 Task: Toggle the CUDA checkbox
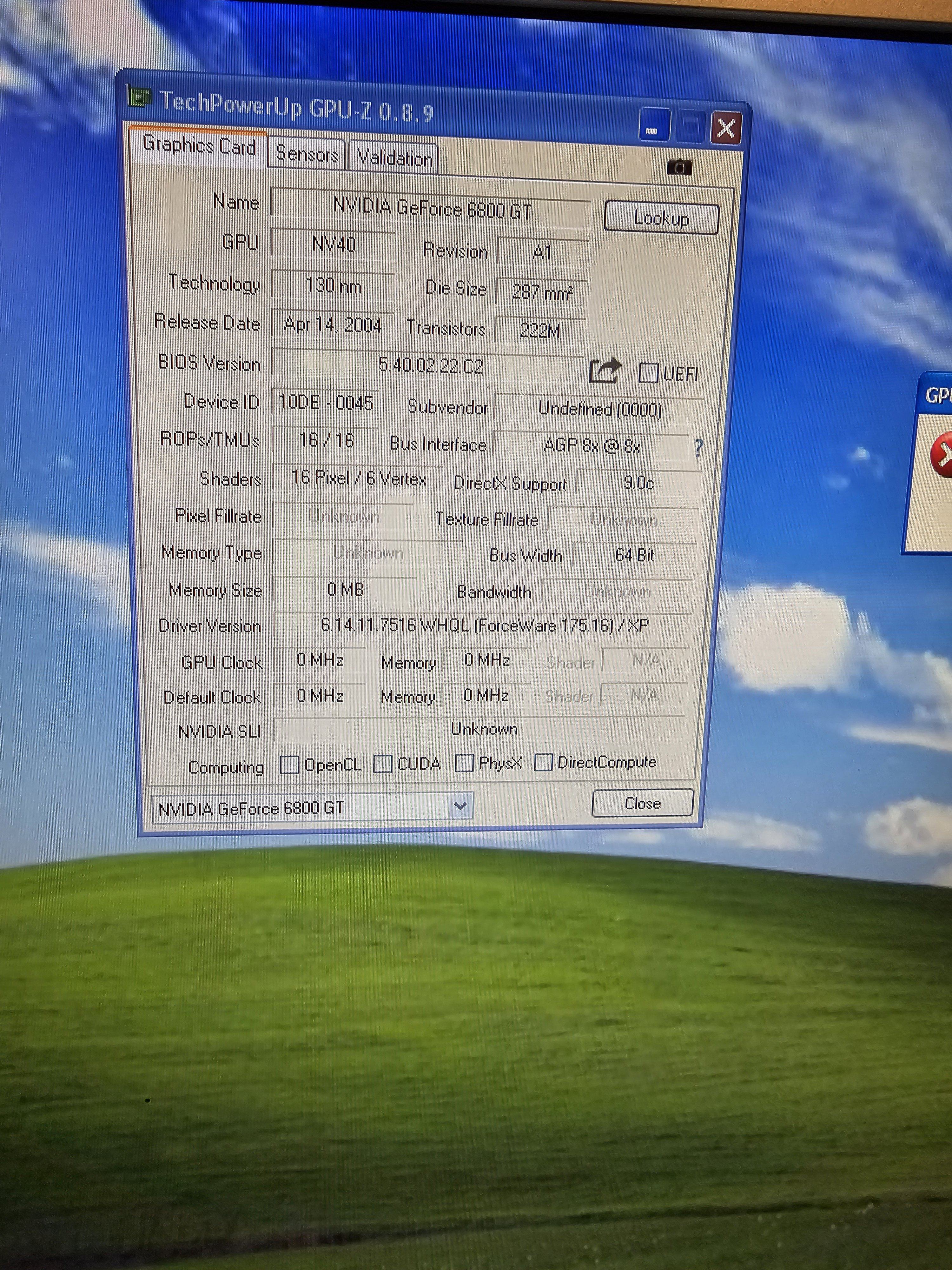coord(383,764)
